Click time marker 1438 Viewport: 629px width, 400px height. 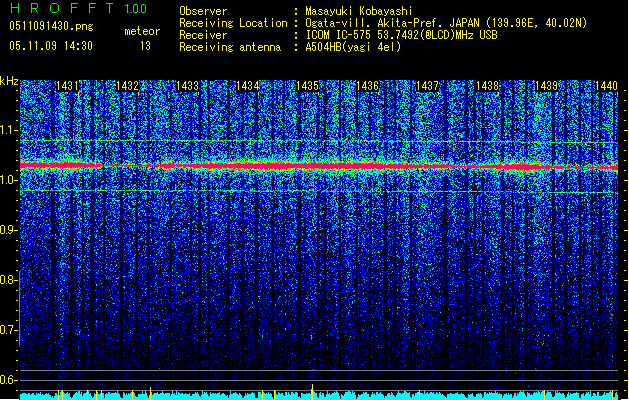click(x=487, y=86)
